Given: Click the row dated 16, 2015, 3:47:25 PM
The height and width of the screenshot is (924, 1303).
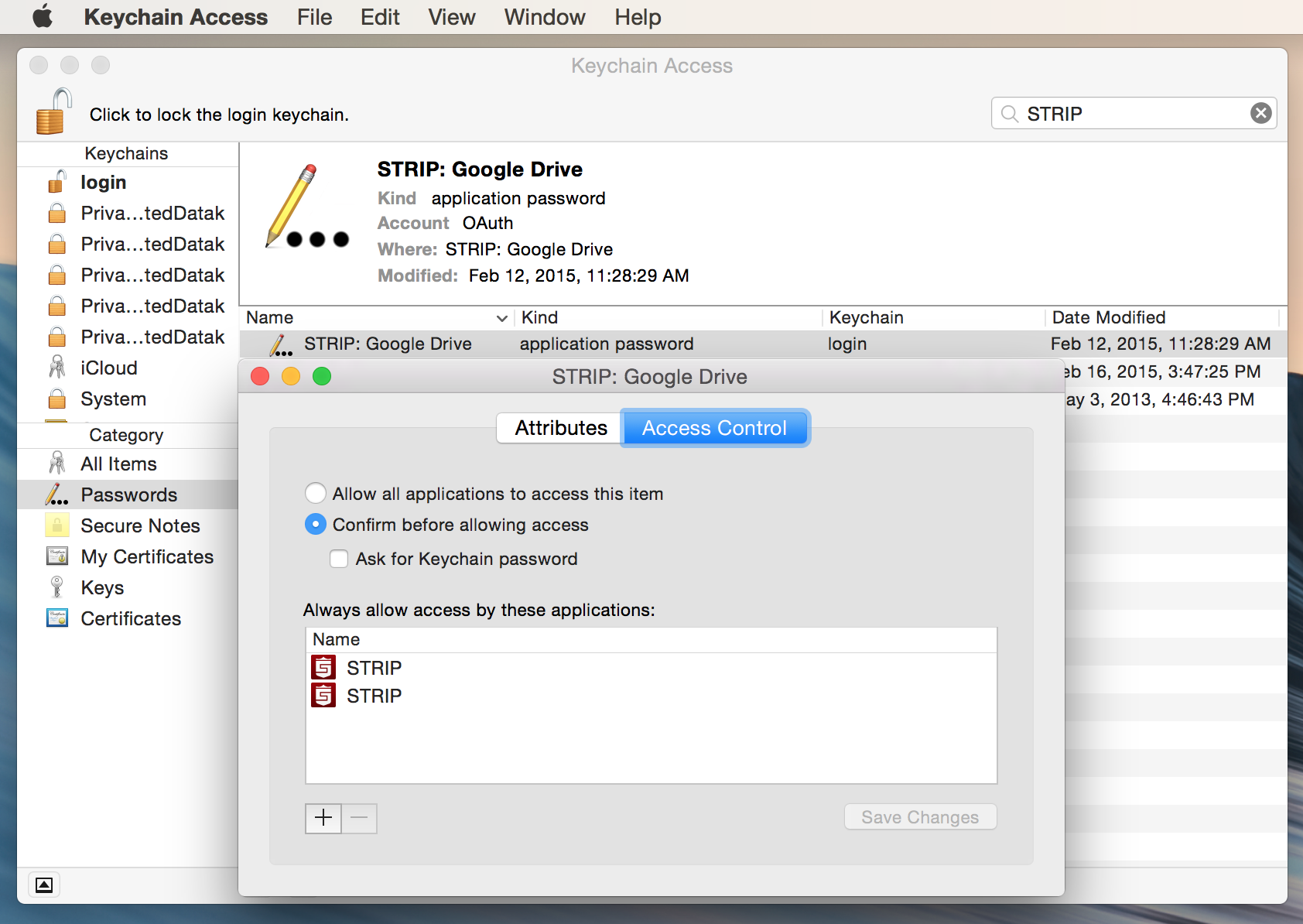Looking at the screenshot, I should pyautogui.click(x=1175, y=372).
